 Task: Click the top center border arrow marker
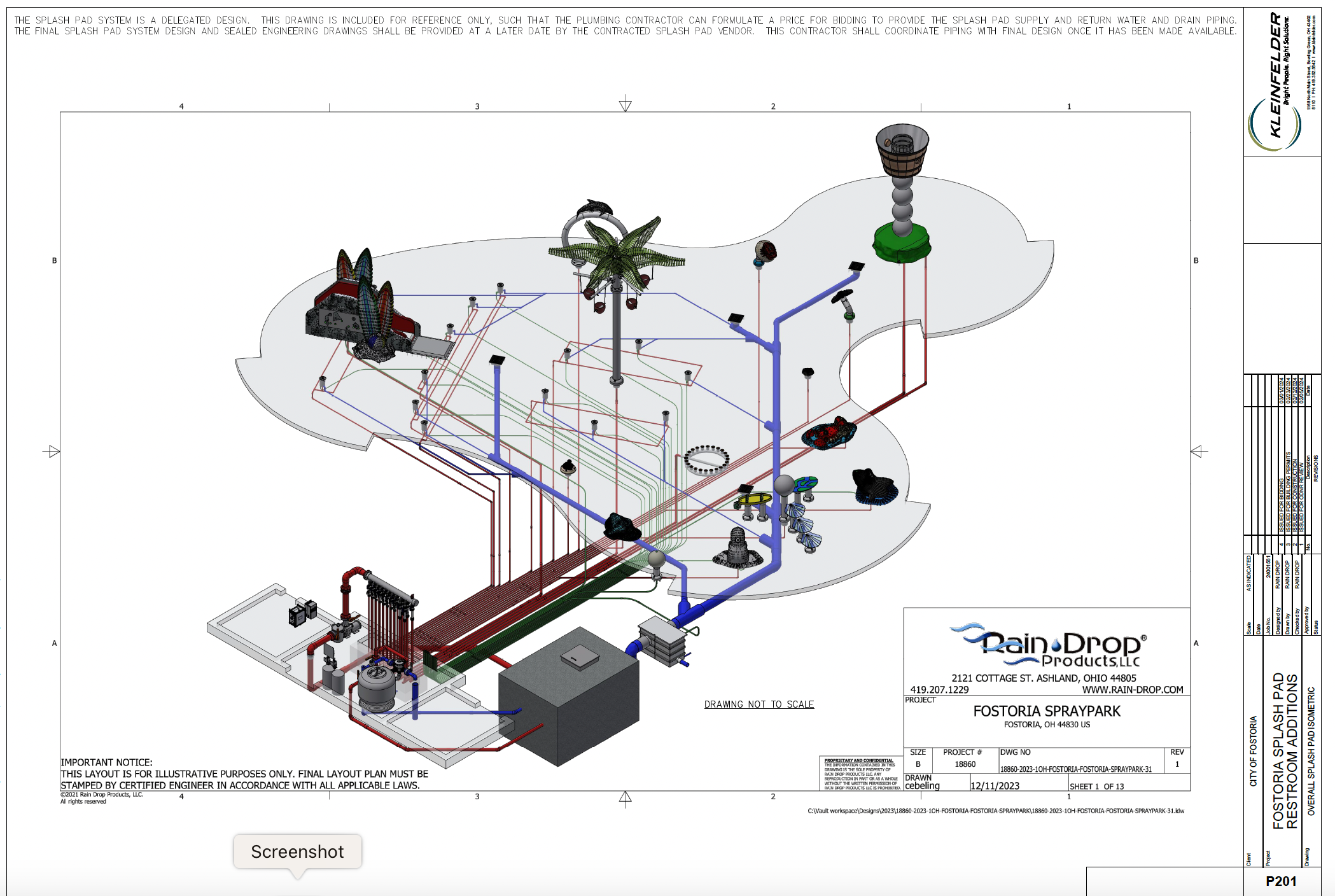[x=626, y=104]
